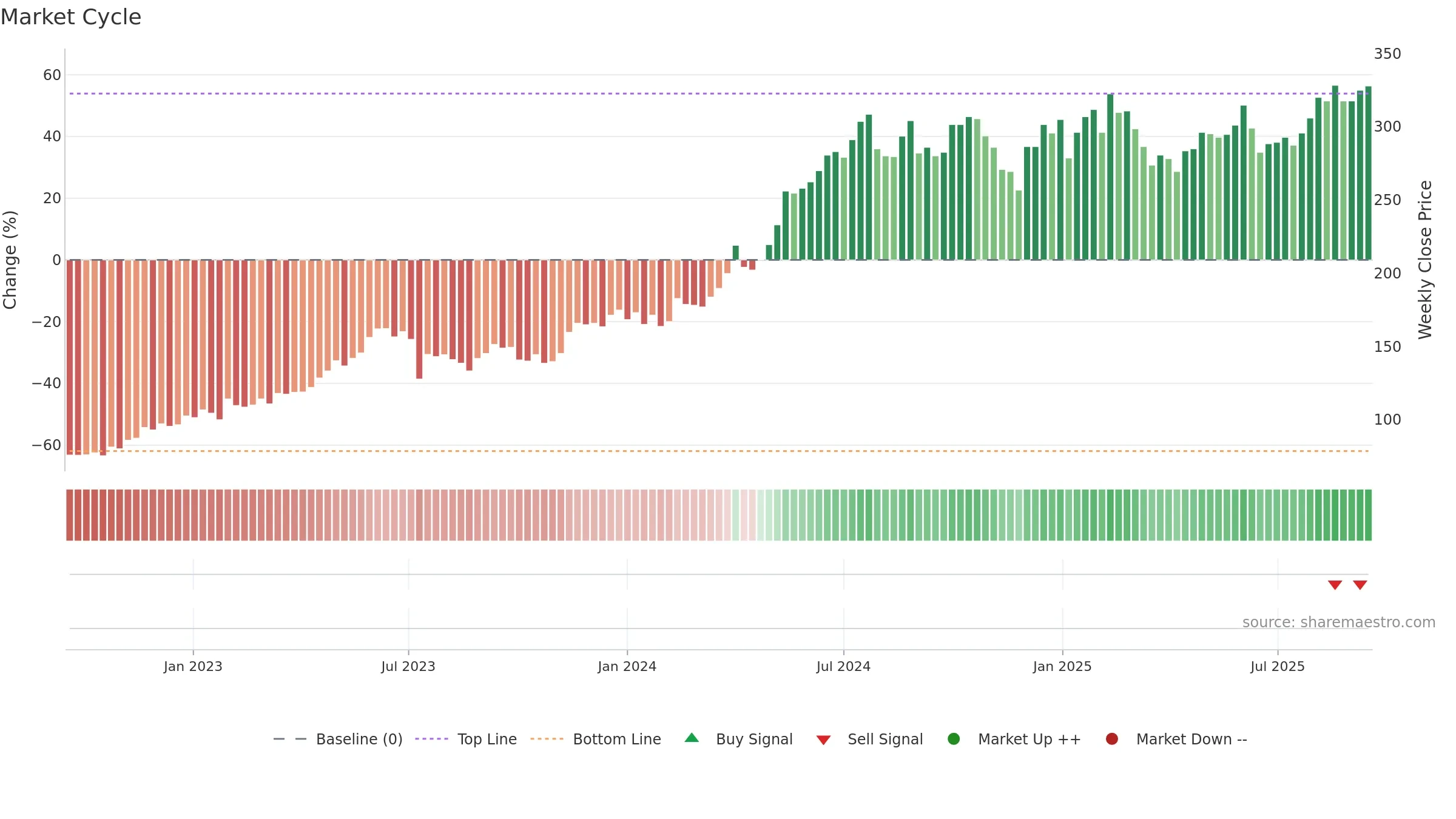Screen dimensions: 1456x819
Task: Click the Jan 2024 axis label
Action: pos(627,666)
